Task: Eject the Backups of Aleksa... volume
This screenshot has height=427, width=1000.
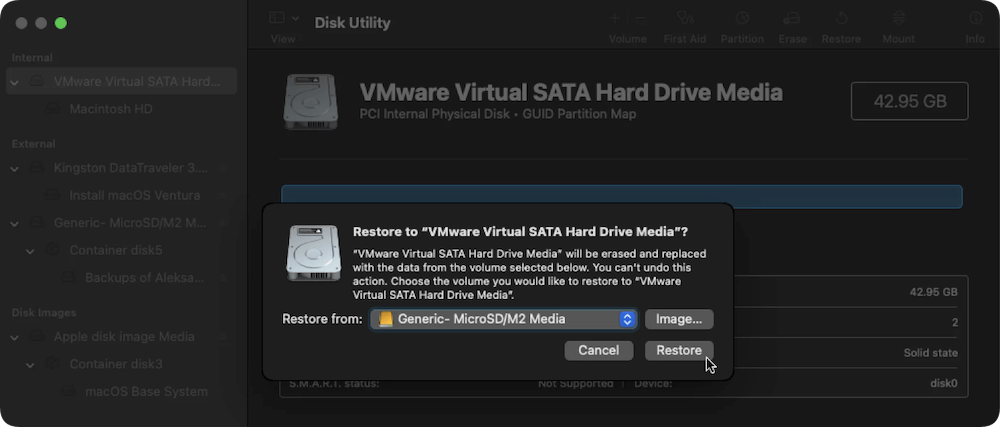Action: click(224, 278)
